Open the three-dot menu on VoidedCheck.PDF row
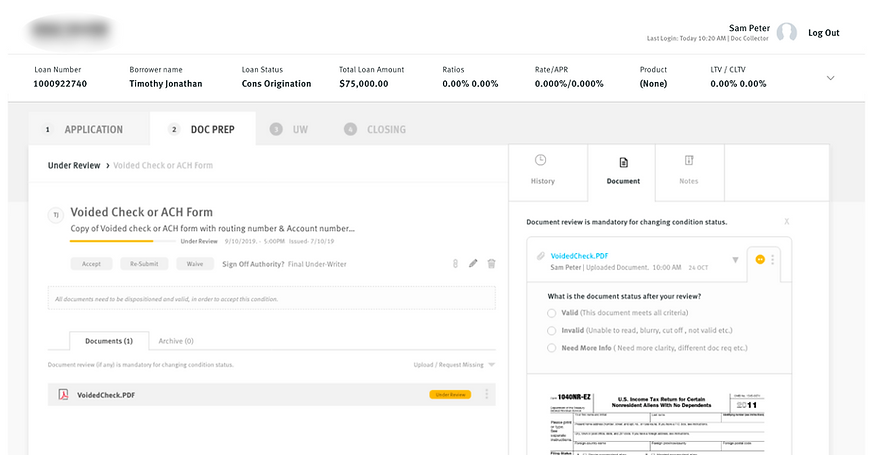 point(487,394)
